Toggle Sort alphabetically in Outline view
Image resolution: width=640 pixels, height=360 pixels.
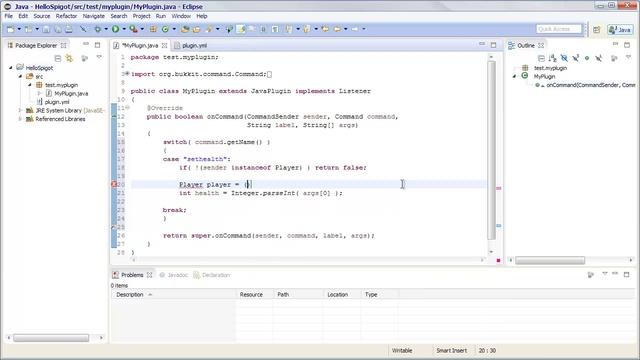coord(553,58)
